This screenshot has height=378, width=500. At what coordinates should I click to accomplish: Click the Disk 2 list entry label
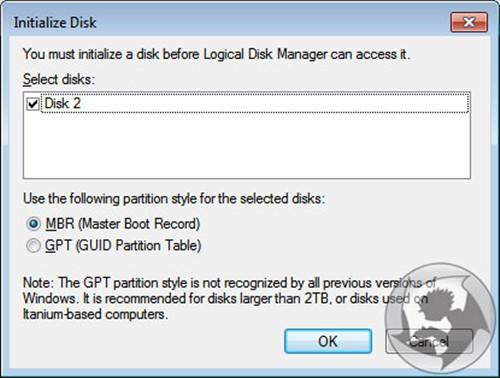[63, 104]
